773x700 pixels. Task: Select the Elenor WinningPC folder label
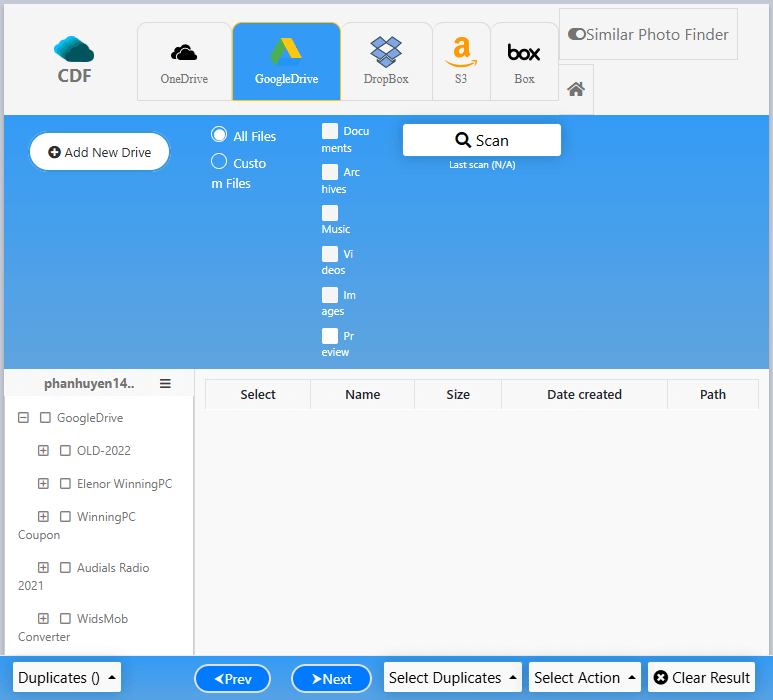pos(125,484)
